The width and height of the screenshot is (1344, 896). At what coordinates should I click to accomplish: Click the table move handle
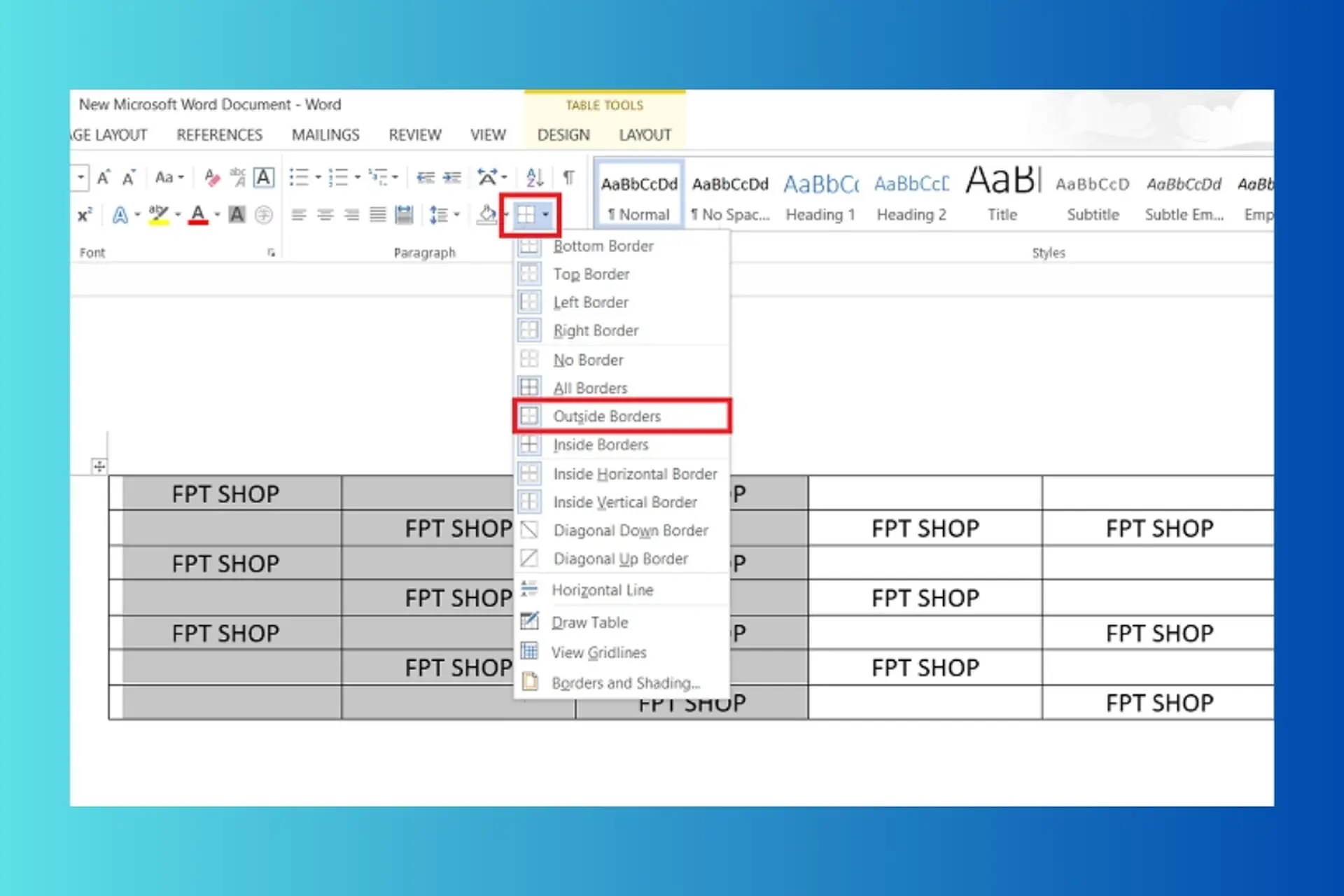click(x=99, y=466)
